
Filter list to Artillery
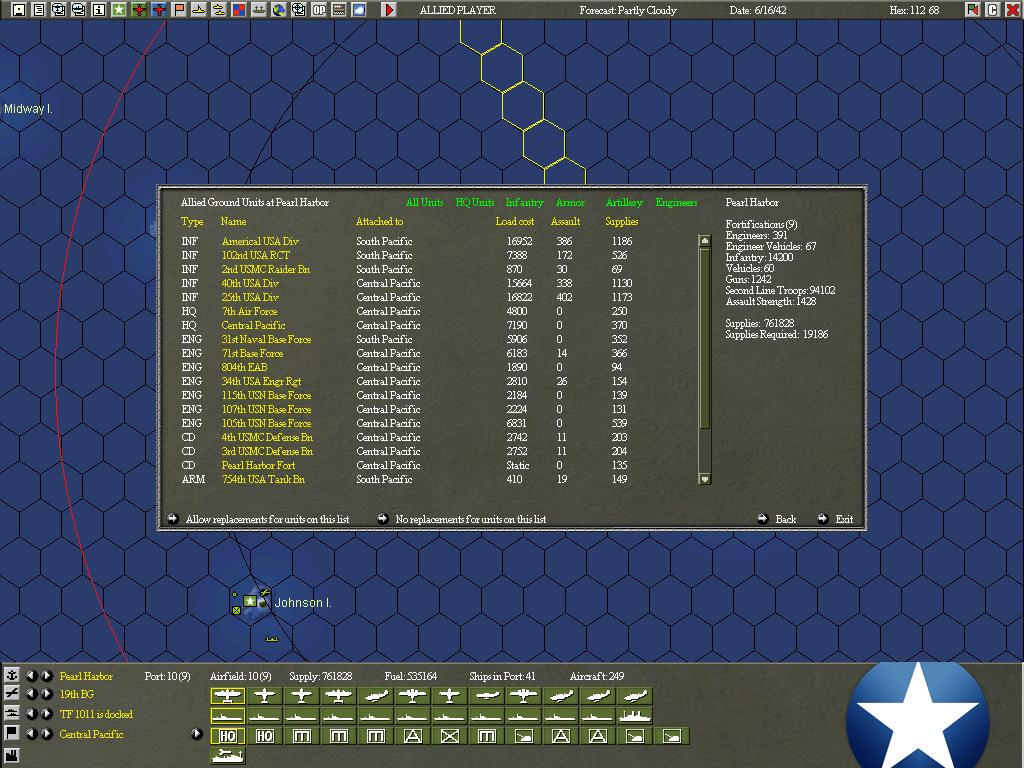[624, 202]
